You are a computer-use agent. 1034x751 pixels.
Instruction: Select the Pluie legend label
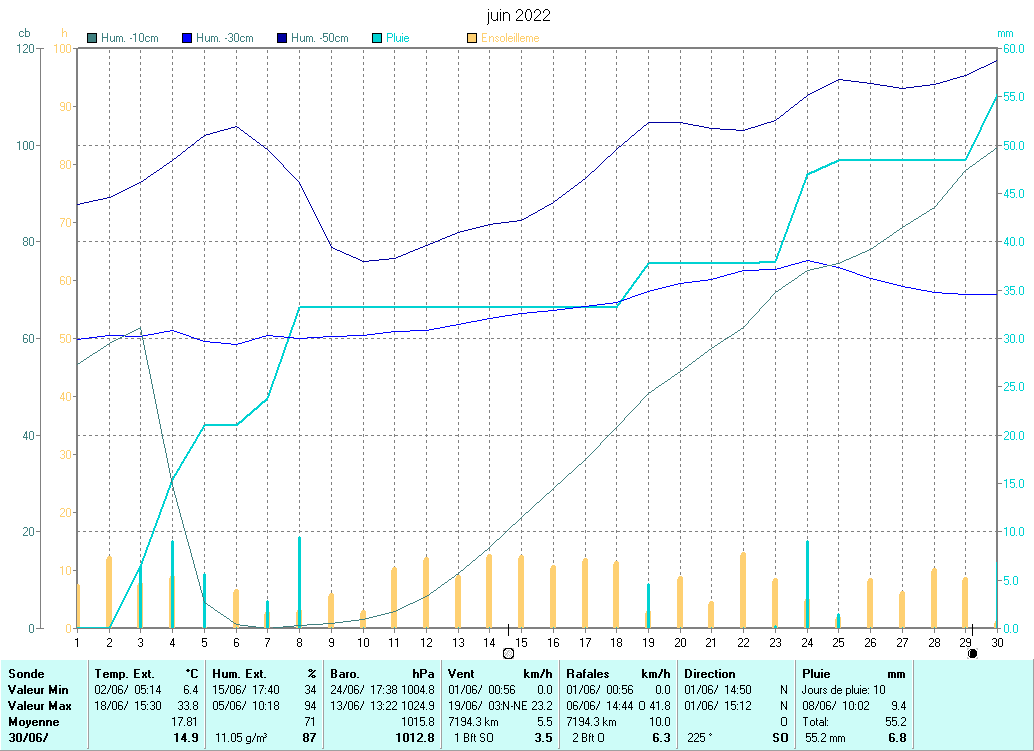pyautogui.click(x=398, y=38)
